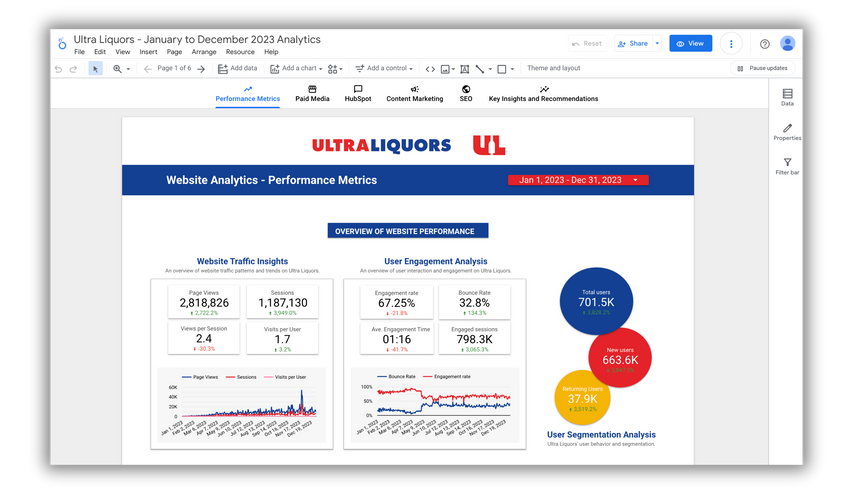Click Pause updates toggle
This screenshot has width=853, height=494.
(763, 69)
